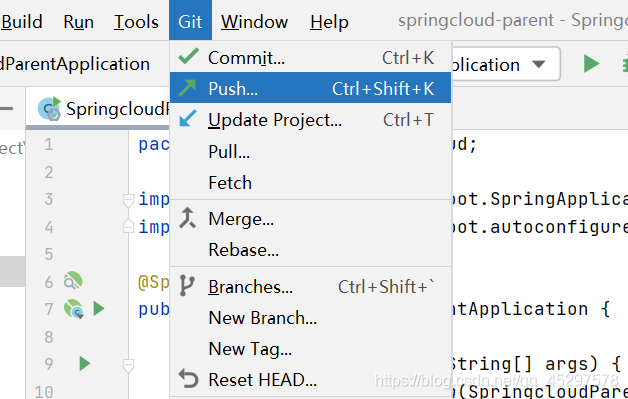The width and height of the screenshot is (628, 399).
Task: Run the application with the green toolbar play button
Action: tap(592, 64)
